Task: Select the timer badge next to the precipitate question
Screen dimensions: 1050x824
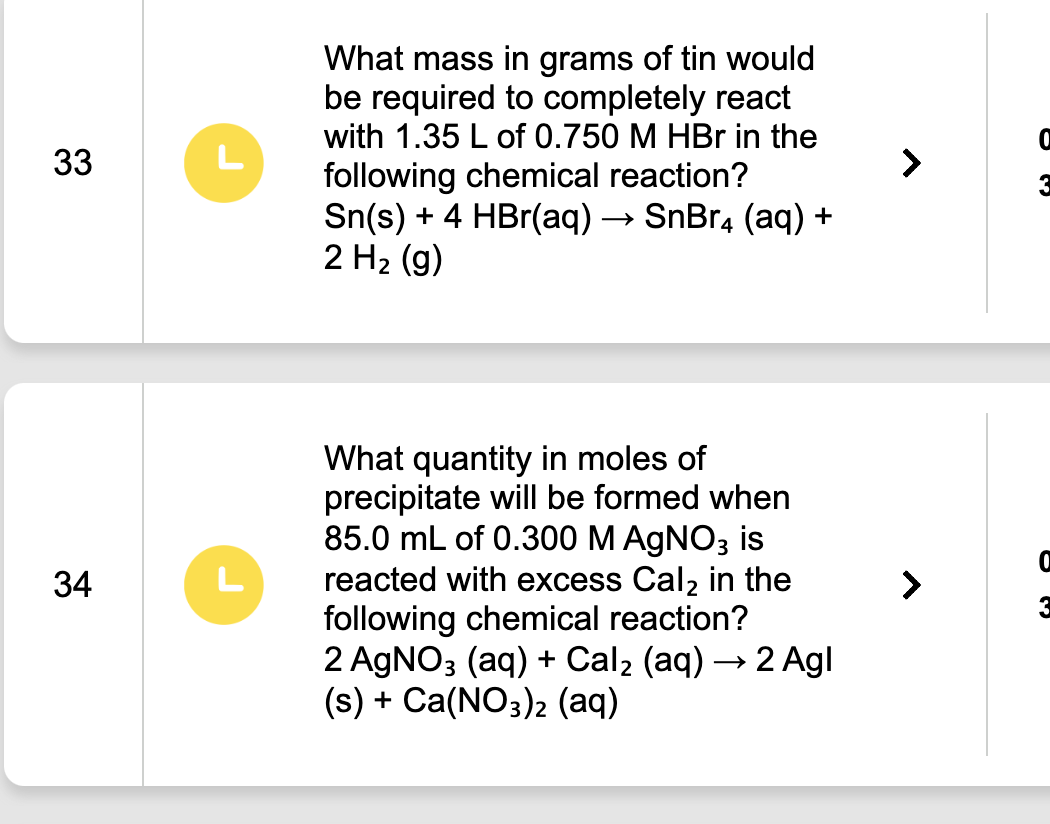Action: [224, 585]
